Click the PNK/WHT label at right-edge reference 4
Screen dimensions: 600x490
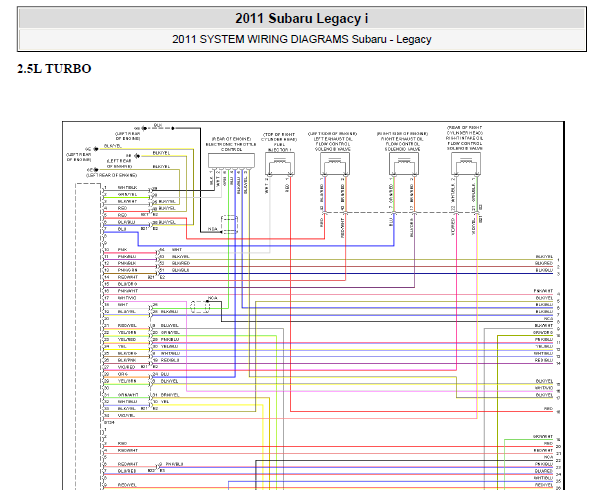tap(543, 291)
